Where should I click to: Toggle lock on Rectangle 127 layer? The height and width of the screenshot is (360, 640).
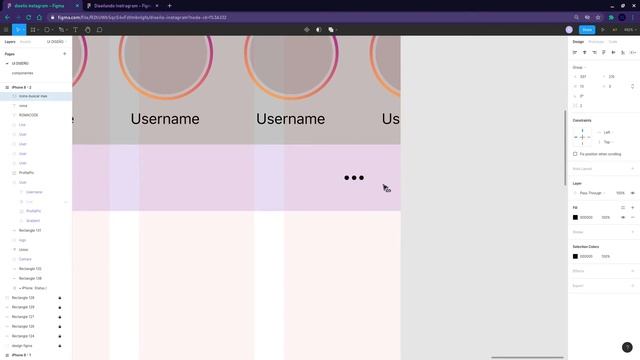[60, 317]
